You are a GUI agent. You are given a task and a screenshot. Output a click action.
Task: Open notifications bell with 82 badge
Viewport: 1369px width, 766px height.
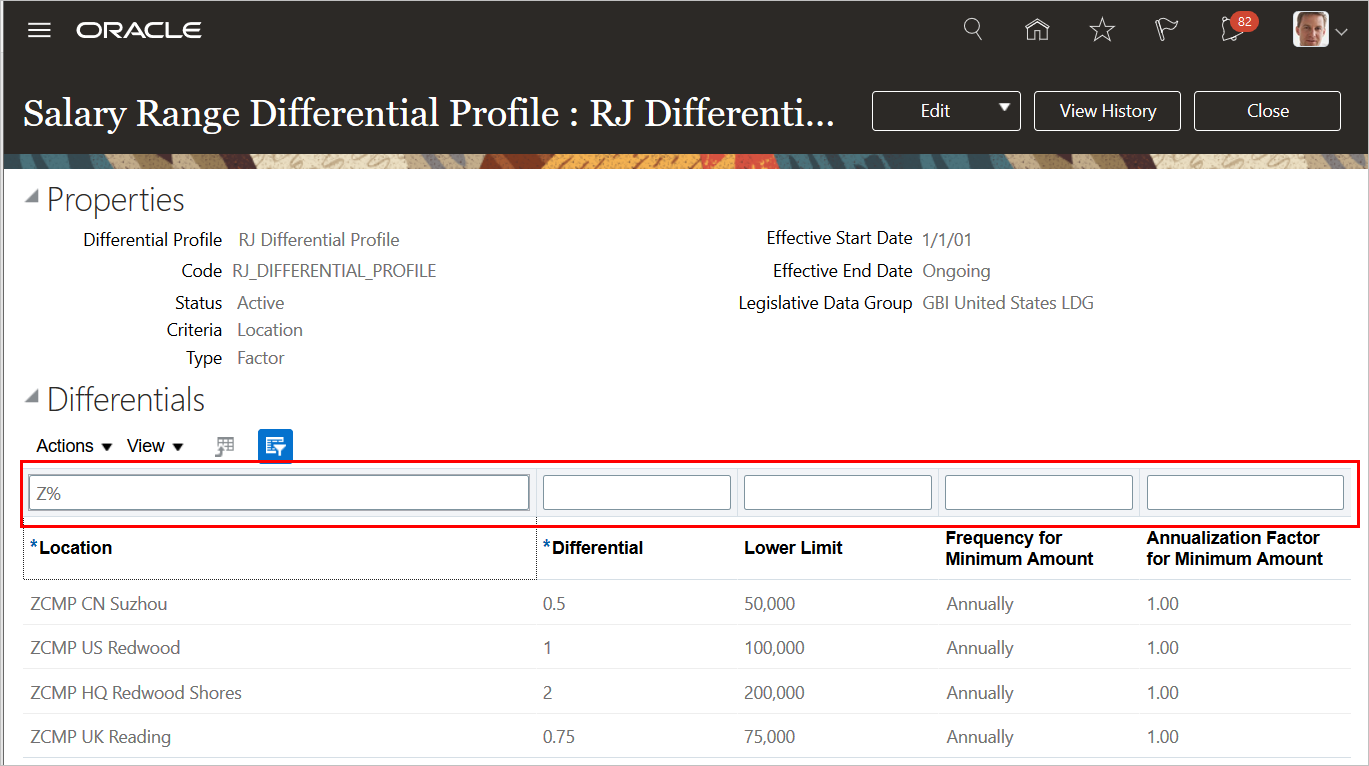1233,30
